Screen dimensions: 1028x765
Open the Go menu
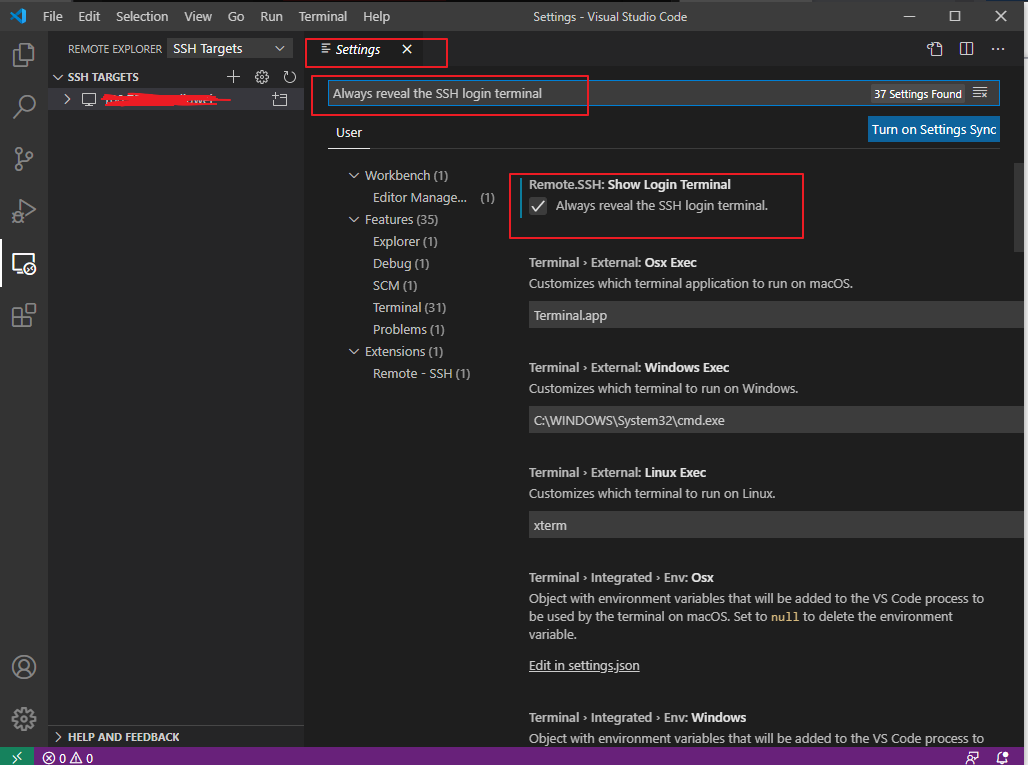click(x=236, y=16)
